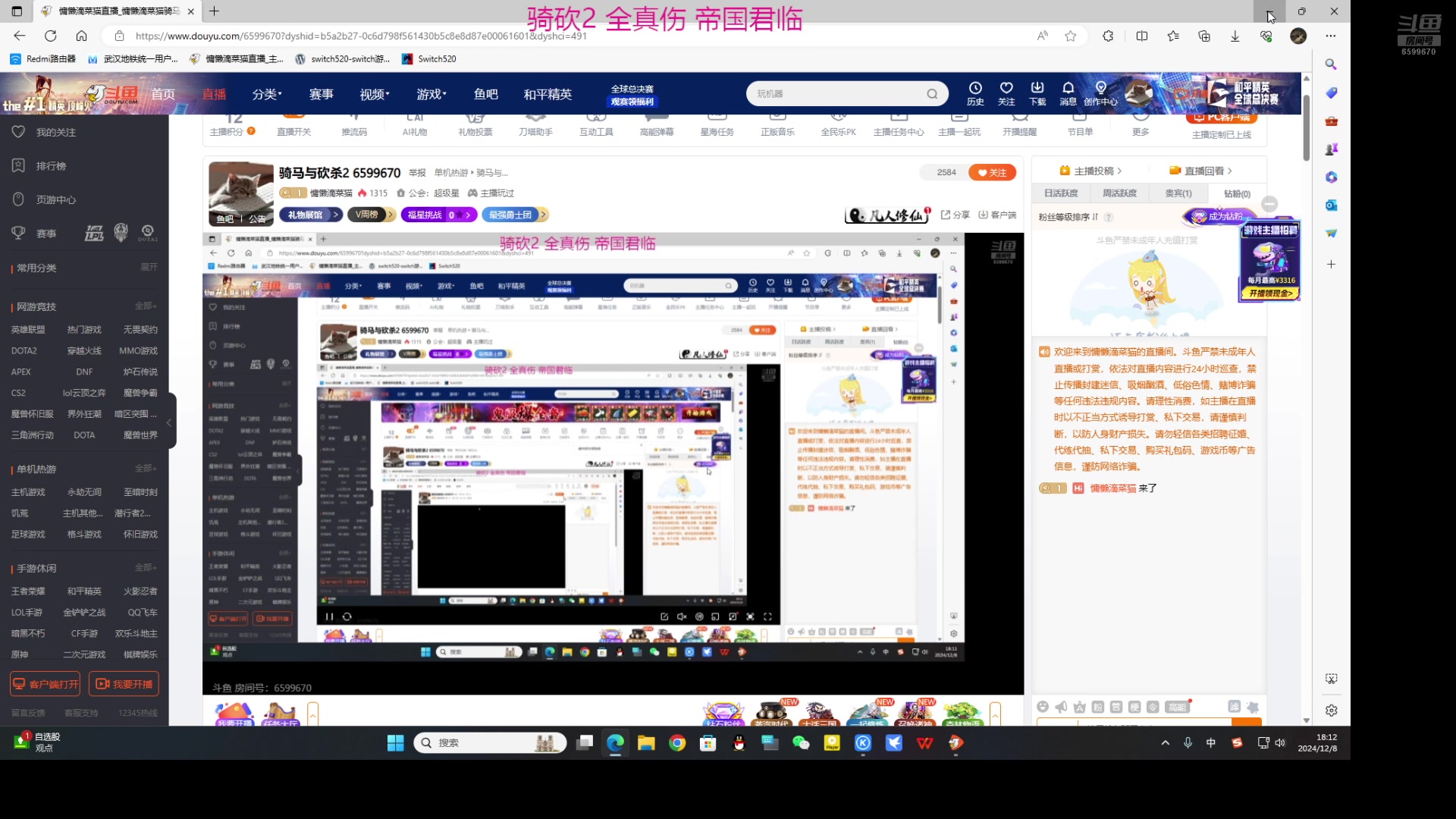Toggle microphone icon in system tray
The image size is (1456, 819).
[x=1188, y=743]
